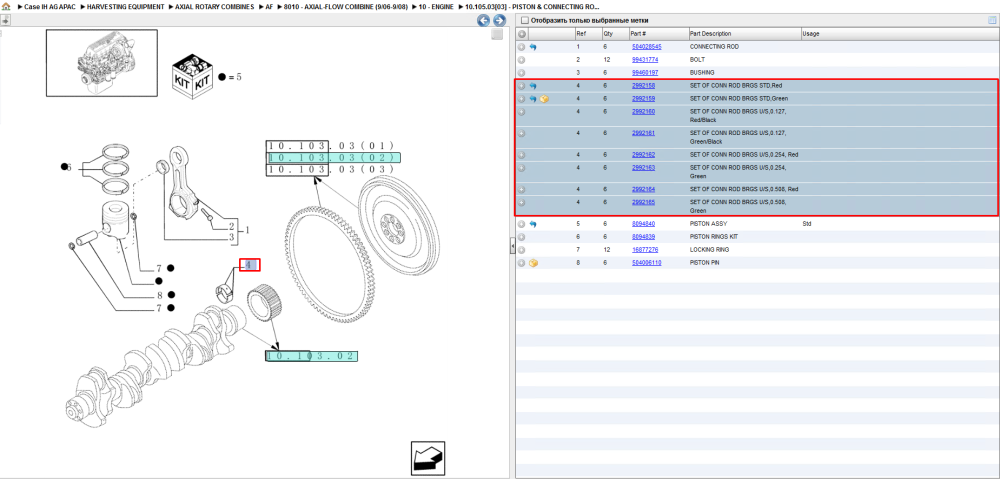This screenshot has height=479, width=1000.
Task: Open HARVESTING EQUIPMENT breadcrumb
Action: 126,6
